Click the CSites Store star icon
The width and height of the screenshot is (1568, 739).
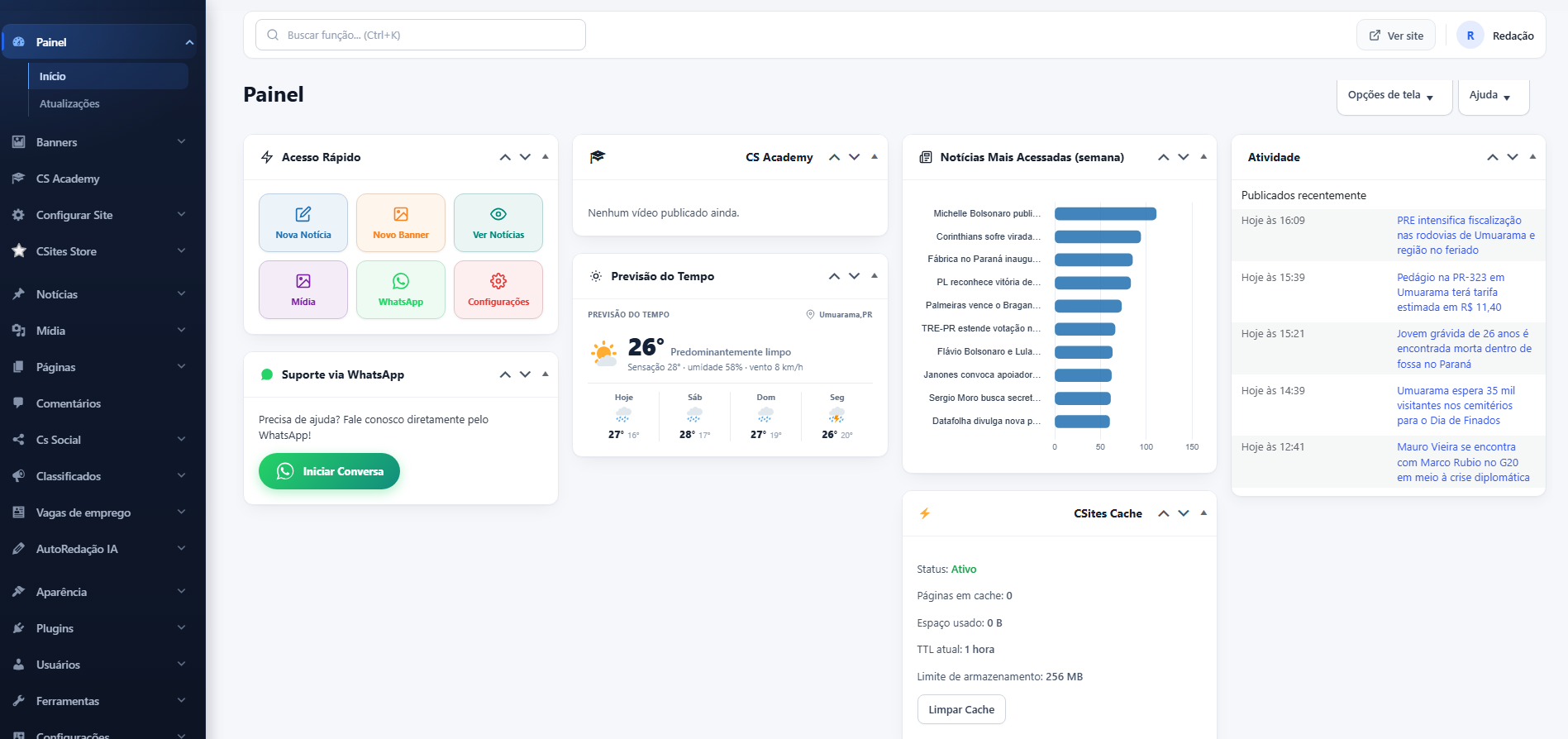pos(18,251)
